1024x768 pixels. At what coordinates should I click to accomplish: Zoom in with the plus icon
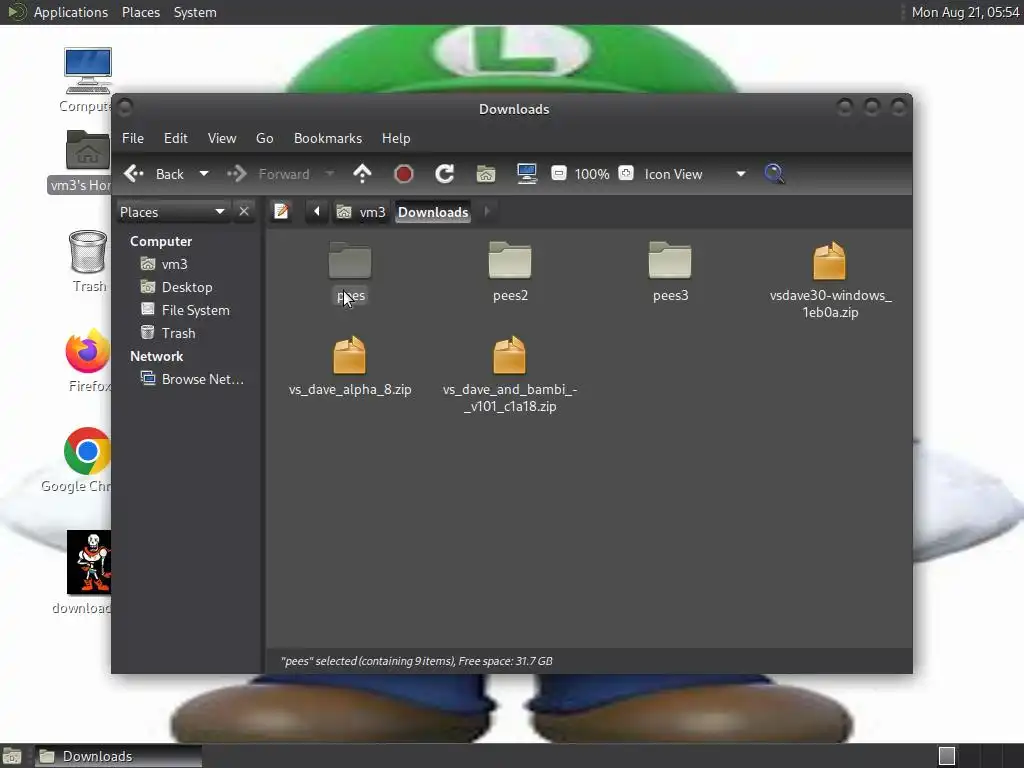click(x=626, y=173)
